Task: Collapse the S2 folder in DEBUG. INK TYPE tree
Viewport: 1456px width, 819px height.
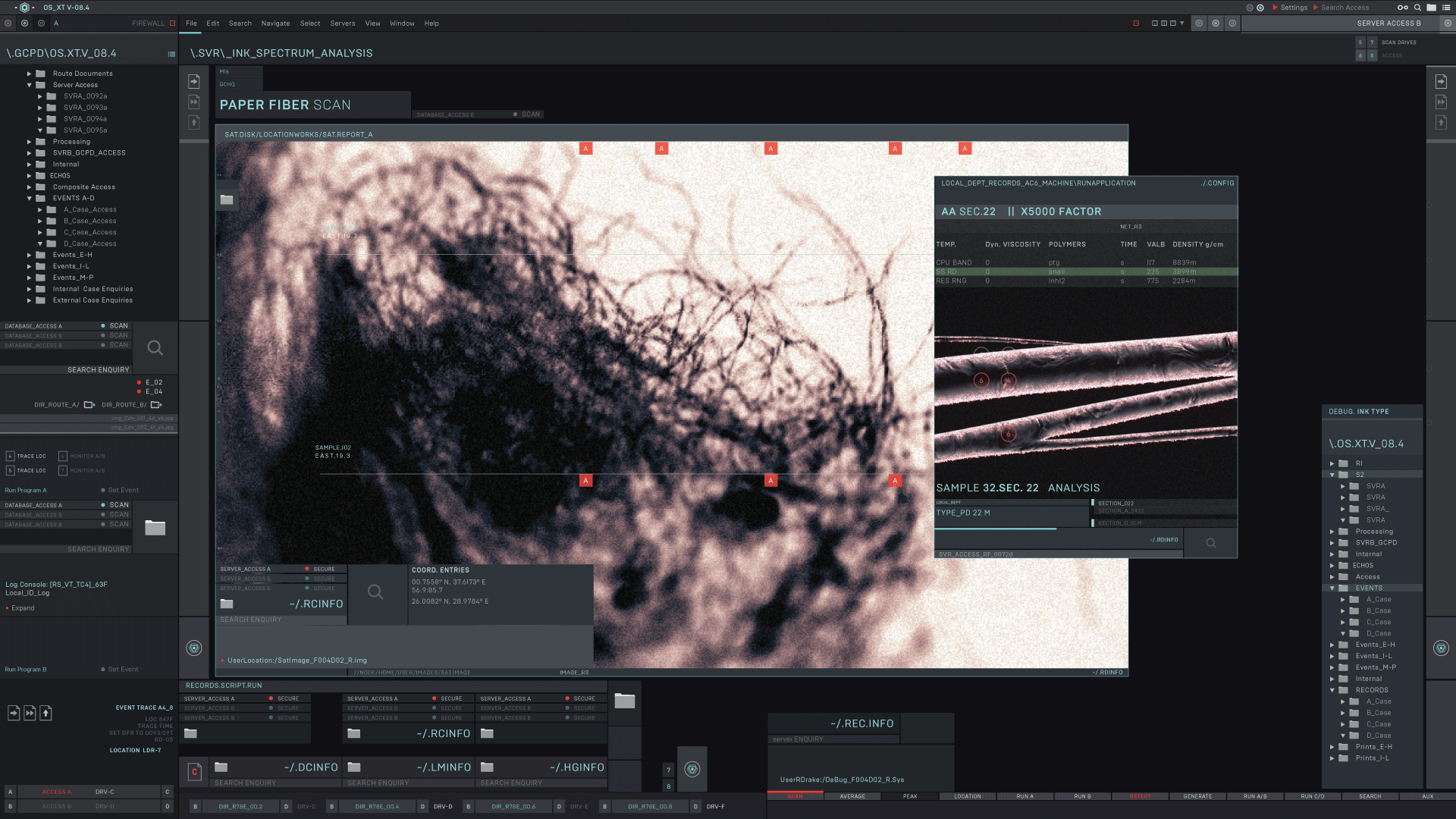Action: click(1332, 475)
